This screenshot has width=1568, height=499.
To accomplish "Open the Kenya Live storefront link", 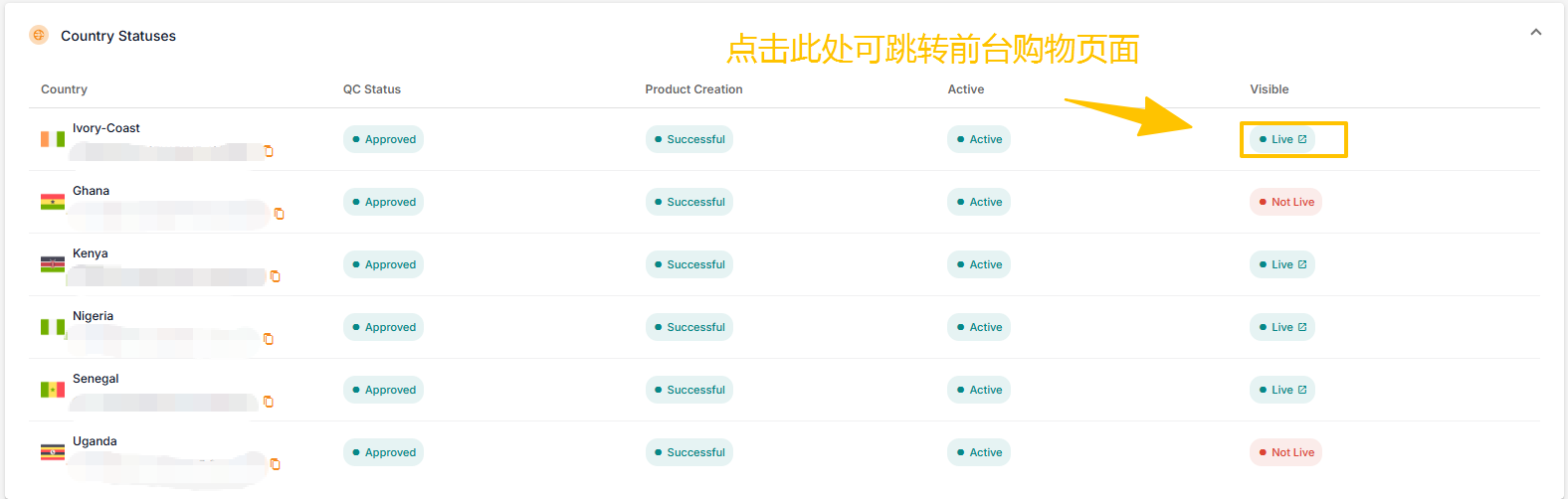I will pos(1282,264).
